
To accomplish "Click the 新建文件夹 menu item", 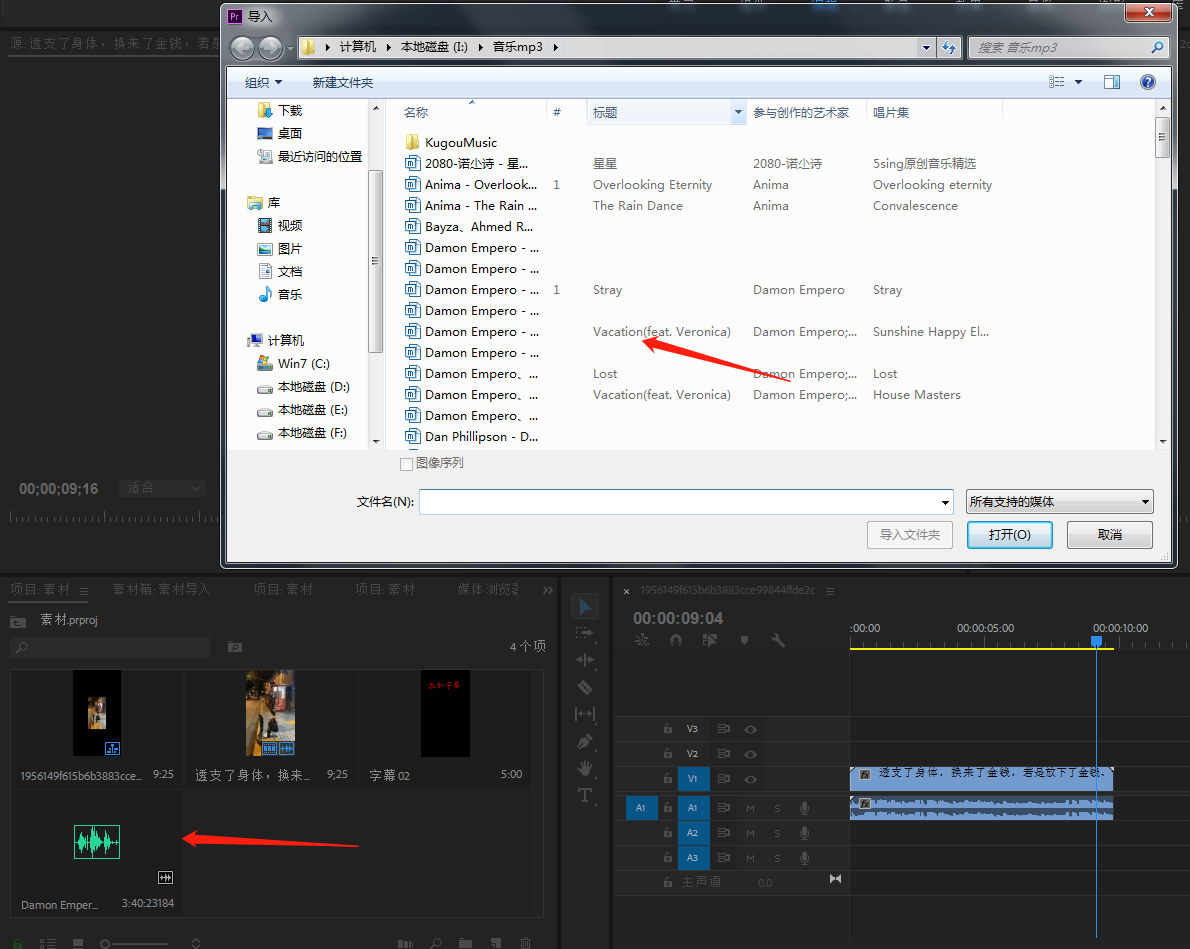I will (342, 82).
